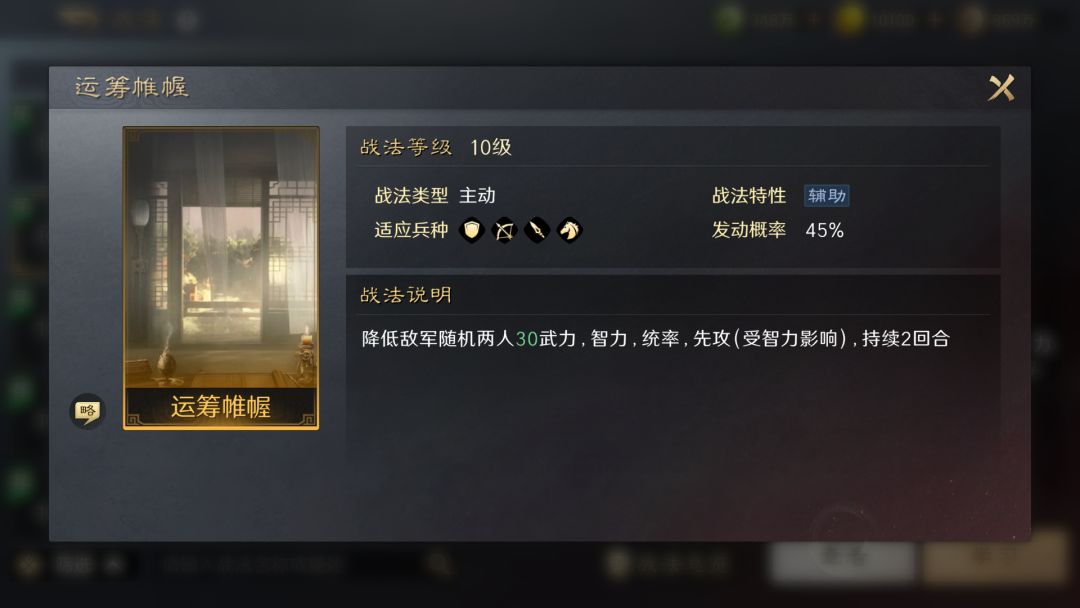Viewport: 1080px width, 608px height.
Task: Click the 战法说明 section header
Action: coord(406,295)
